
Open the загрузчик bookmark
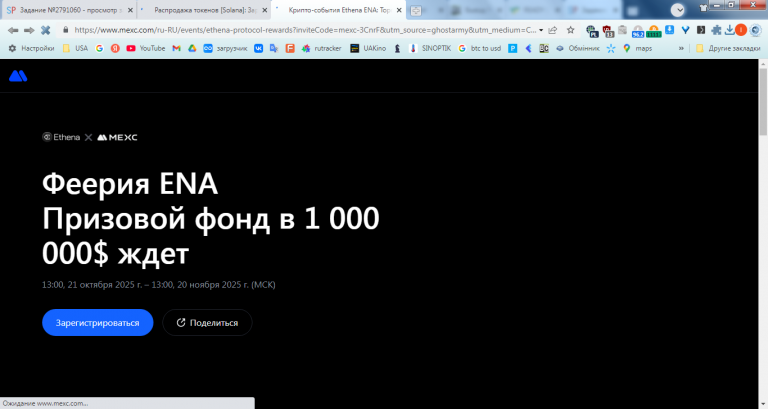point(225,48)
